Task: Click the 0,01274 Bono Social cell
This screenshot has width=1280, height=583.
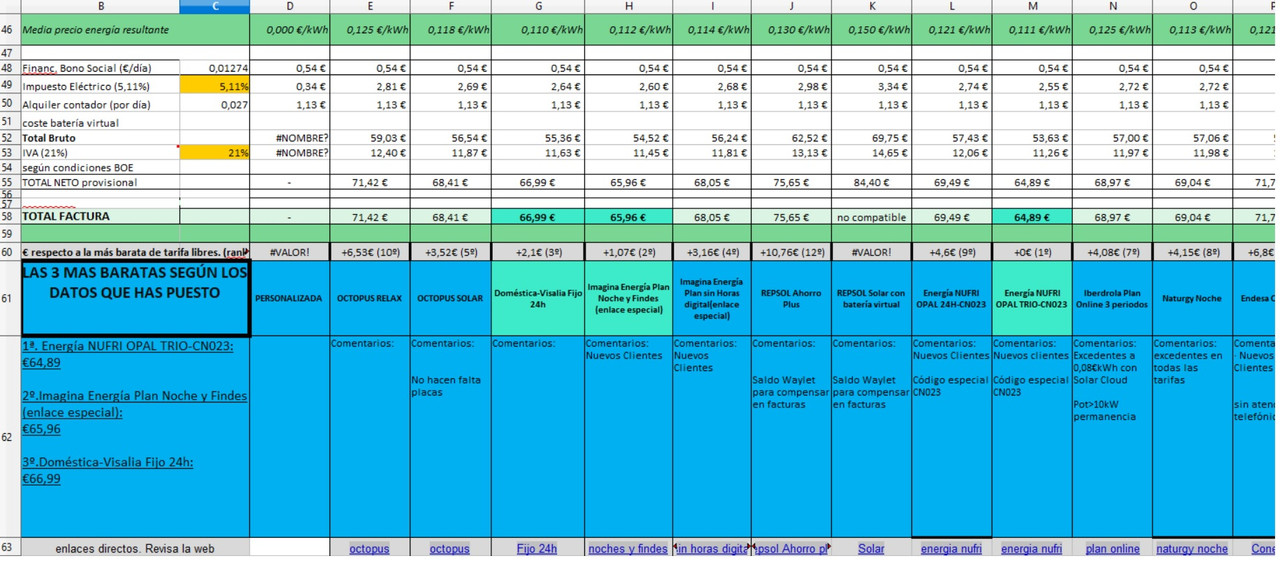Action: tap(215, 68)
